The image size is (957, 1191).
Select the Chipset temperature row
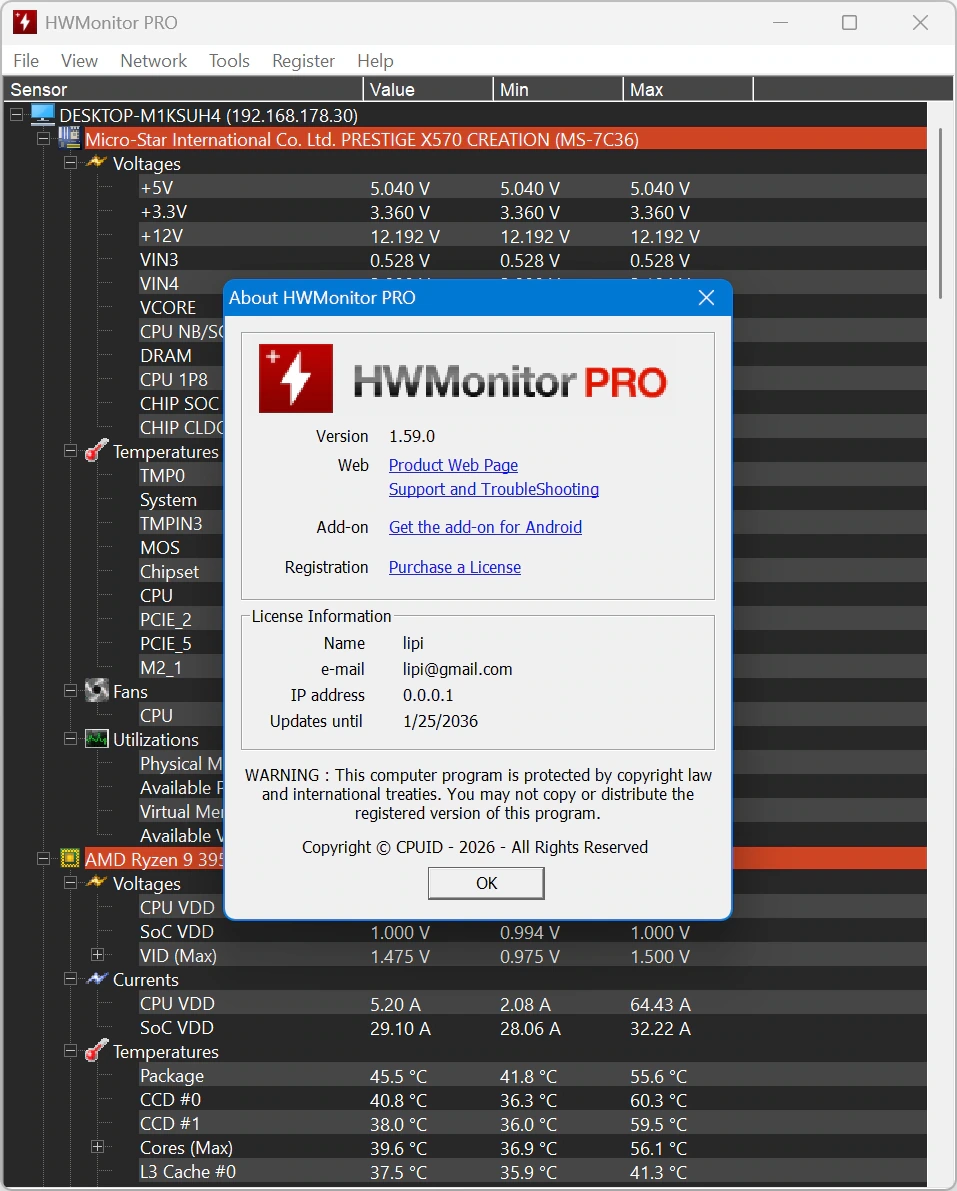tap(169, 571)
